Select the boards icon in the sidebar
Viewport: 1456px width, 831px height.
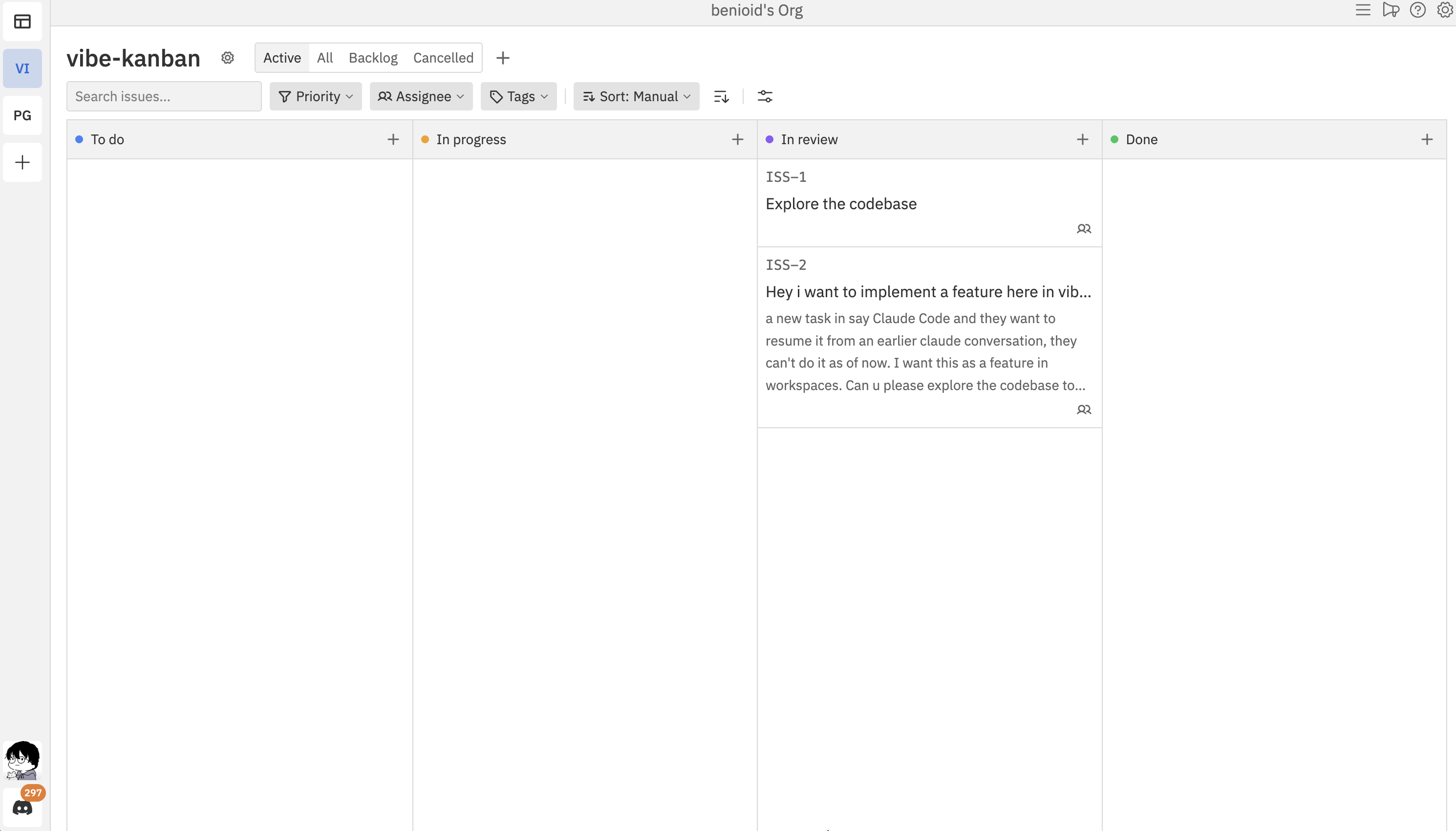[22, 21]
